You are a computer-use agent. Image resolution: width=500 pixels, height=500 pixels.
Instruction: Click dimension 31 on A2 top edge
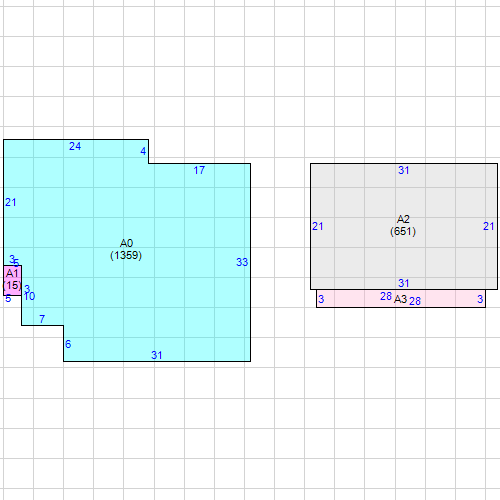[404, 170]
